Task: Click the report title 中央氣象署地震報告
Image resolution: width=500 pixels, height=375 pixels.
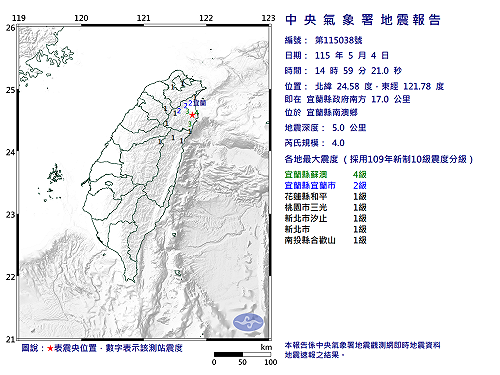Action: click(363, 20)
